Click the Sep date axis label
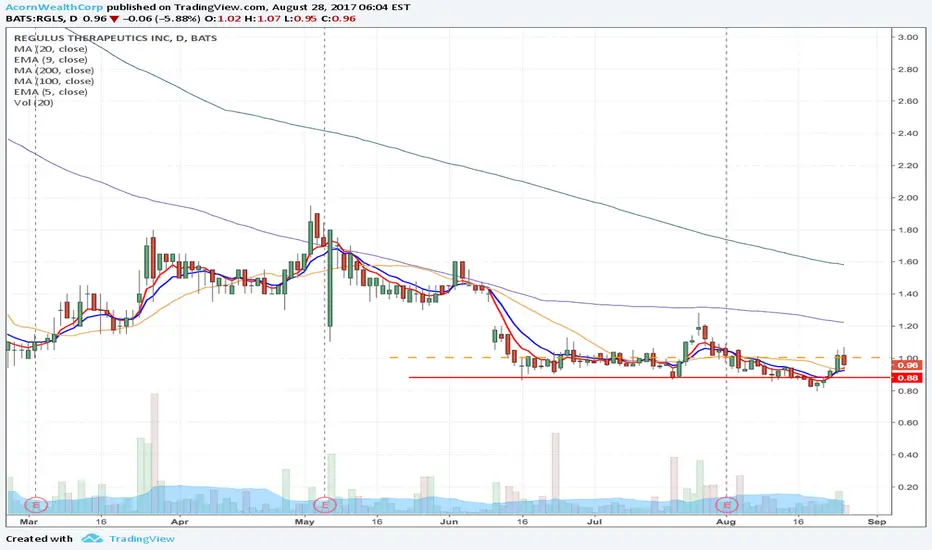The height and width of the screenshot is (550, 932). pos(877,521)
